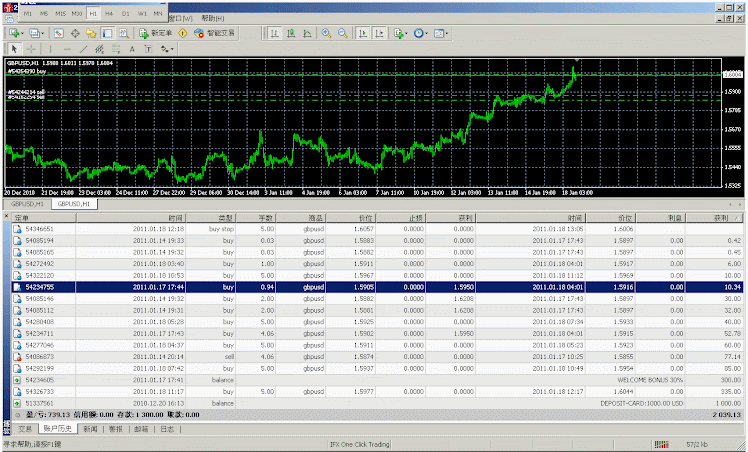
Task: Switch chart to bar chart style
Action: (x=274, y=33)
